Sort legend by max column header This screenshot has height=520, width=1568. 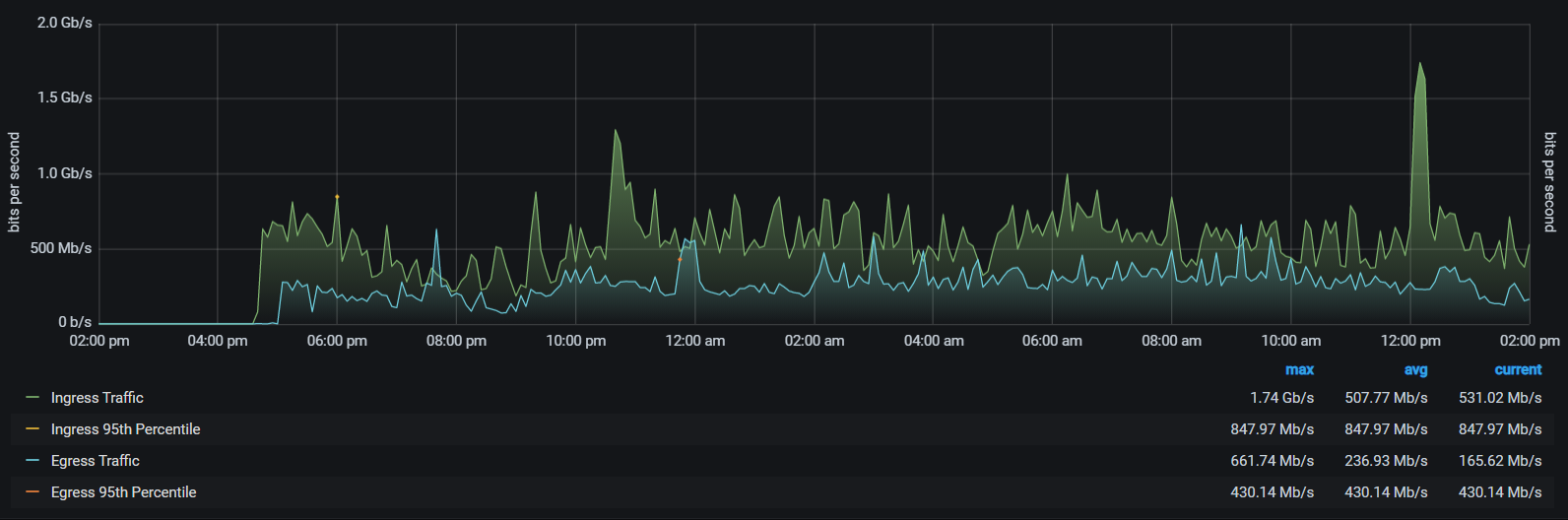1299,370
